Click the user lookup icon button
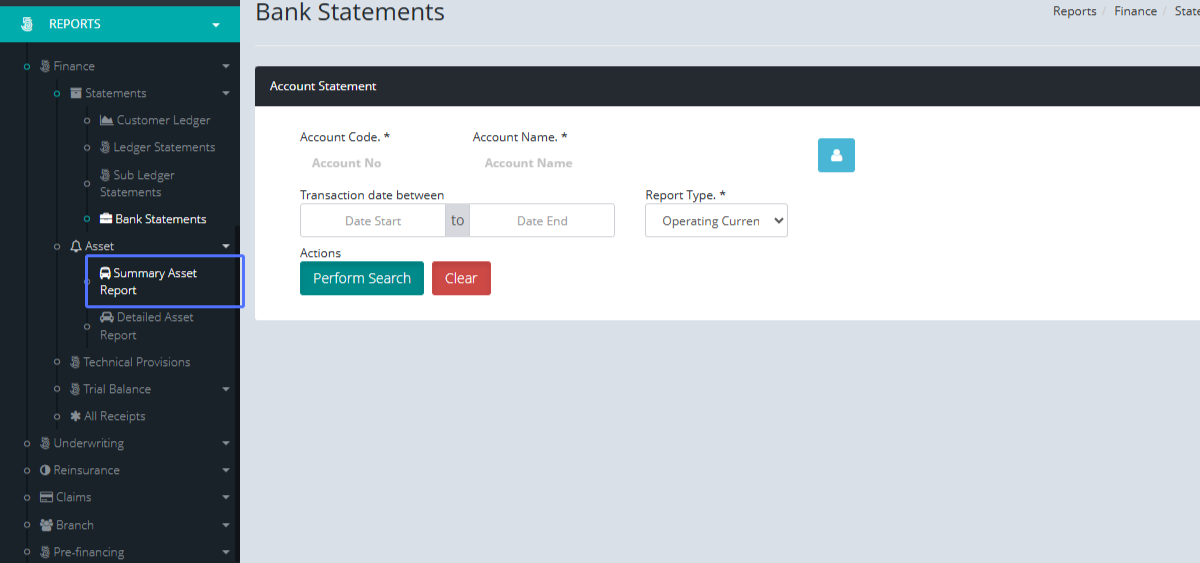 click(836, 155)
